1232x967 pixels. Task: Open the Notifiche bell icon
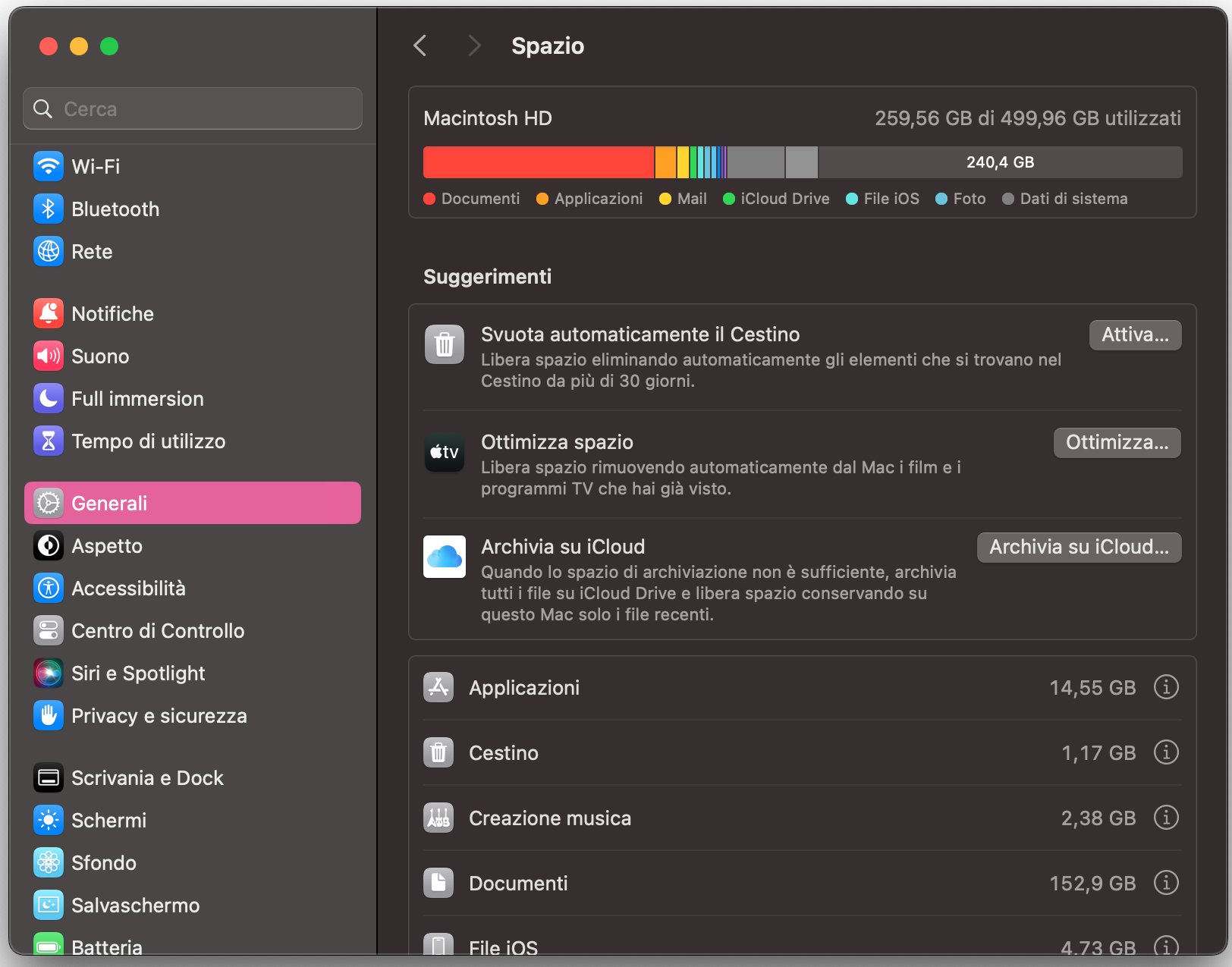tap(49, 313)
